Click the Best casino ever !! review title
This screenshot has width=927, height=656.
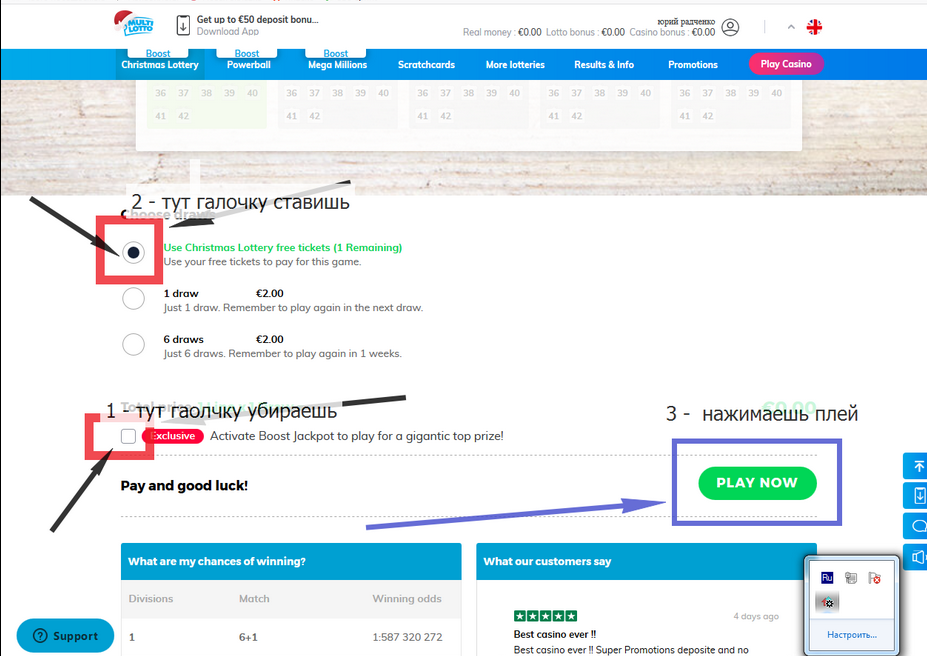[x=555, y=634]
